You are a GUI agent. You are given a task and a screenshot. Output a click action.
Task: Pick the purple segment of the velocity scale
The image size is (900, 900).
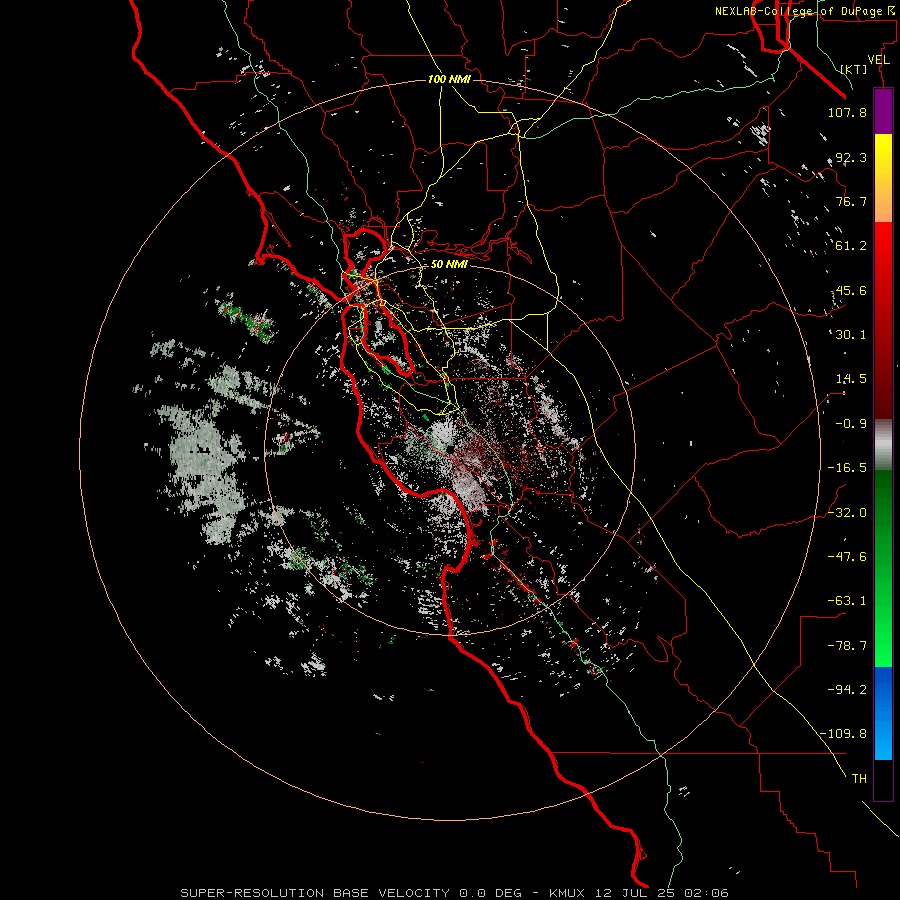tap(883, 111)
